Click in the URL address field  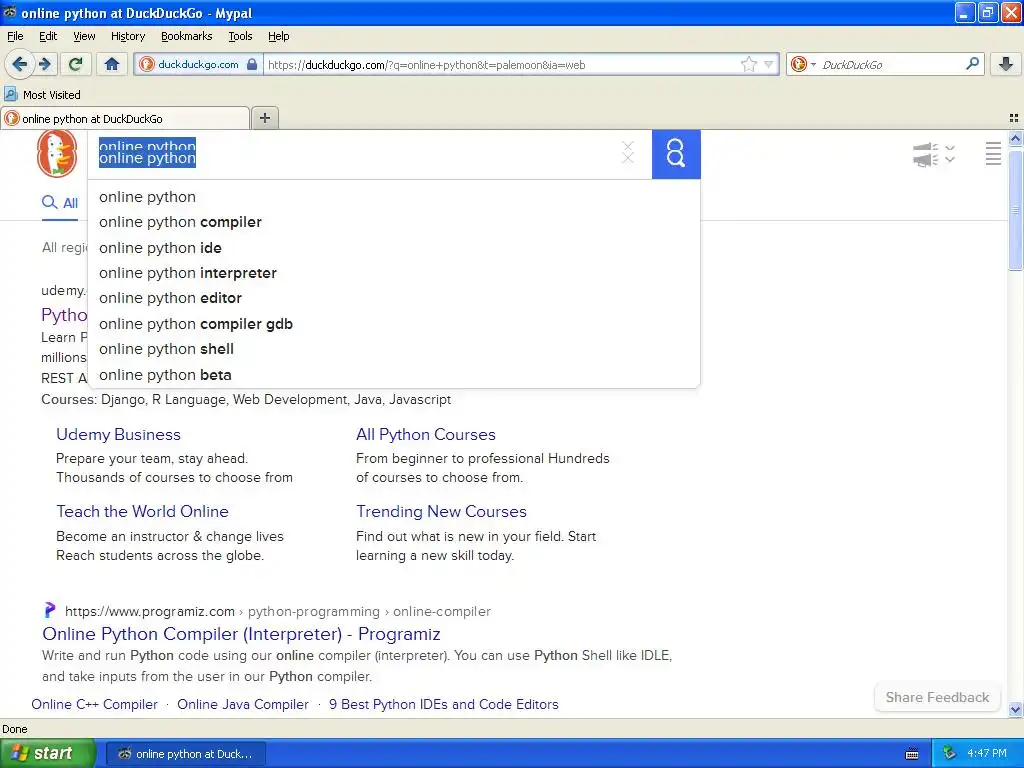[x=502, y=64]
